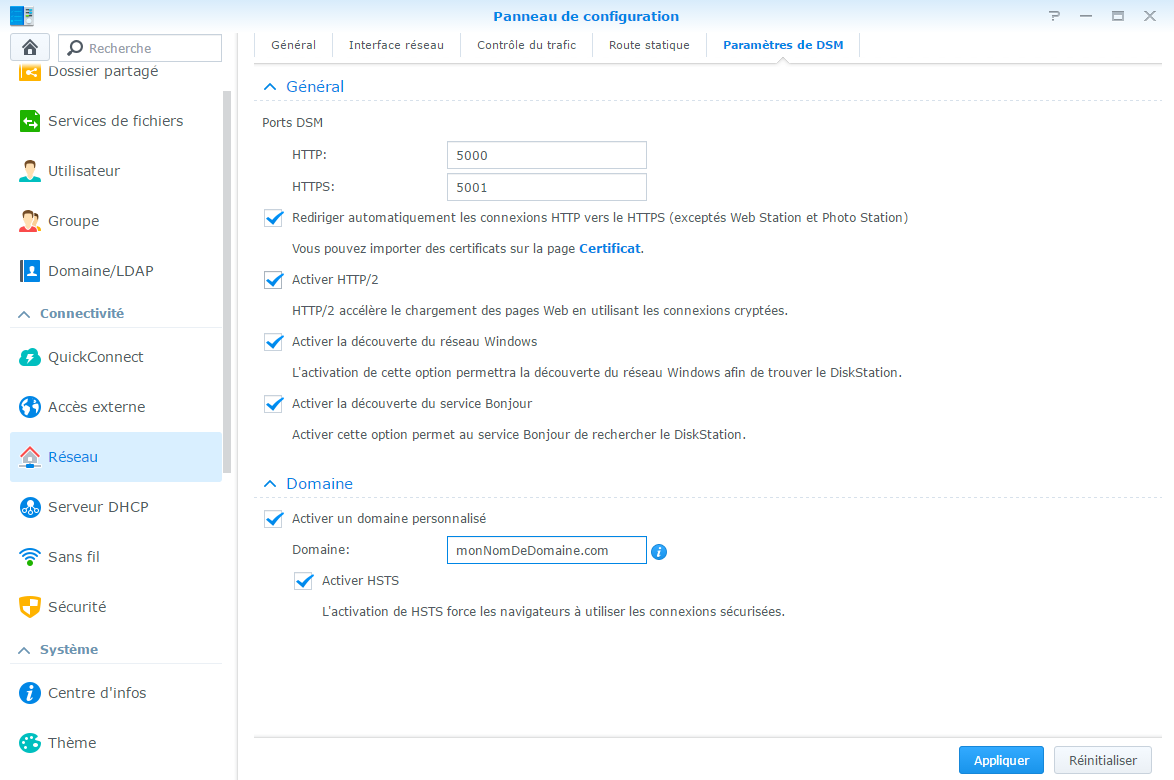1174x780 pixels.
Task: Click the Serveur DHCP icon
Action: pos(30,507)
